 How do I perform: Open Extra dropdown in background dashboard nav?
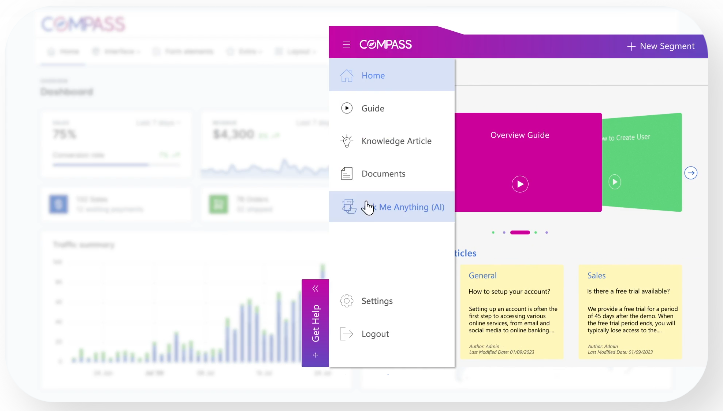[244, 51]
